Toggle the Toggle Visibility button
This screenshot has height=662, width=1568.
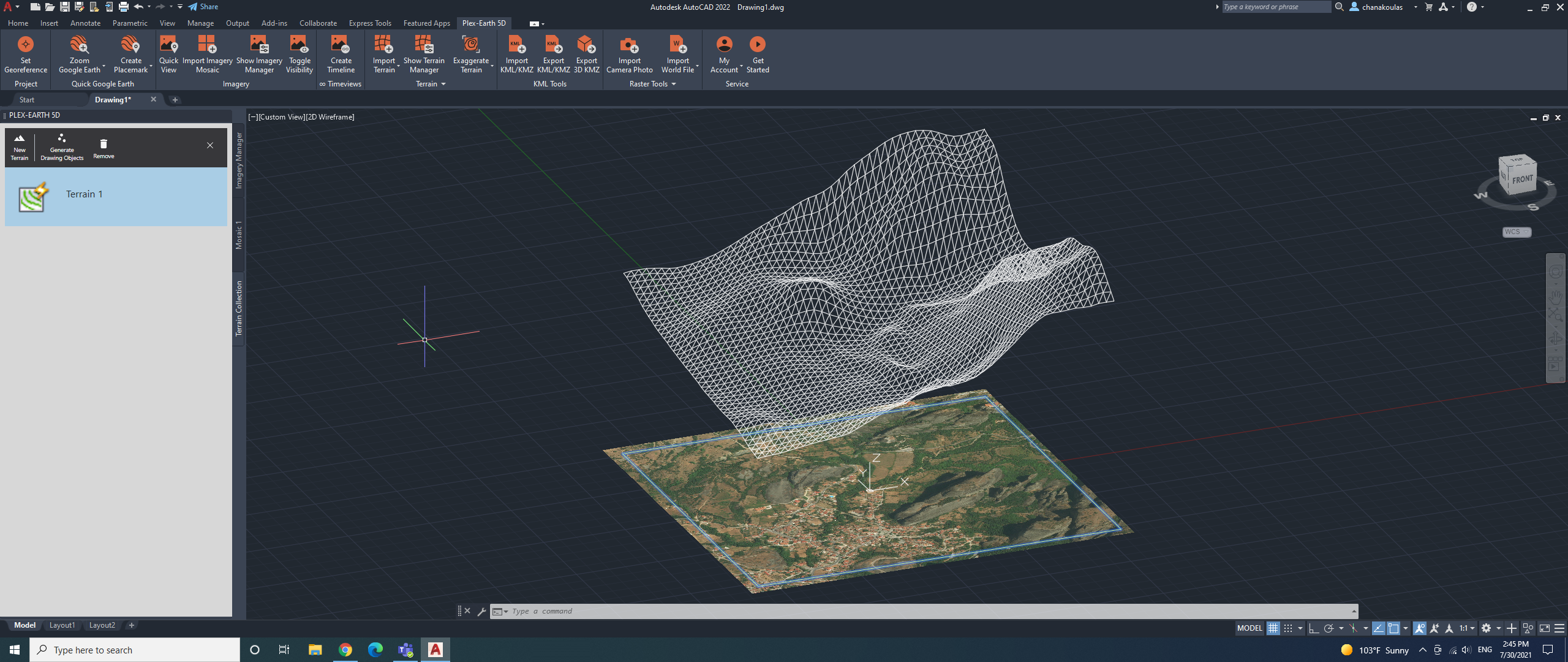coord(298,55)
